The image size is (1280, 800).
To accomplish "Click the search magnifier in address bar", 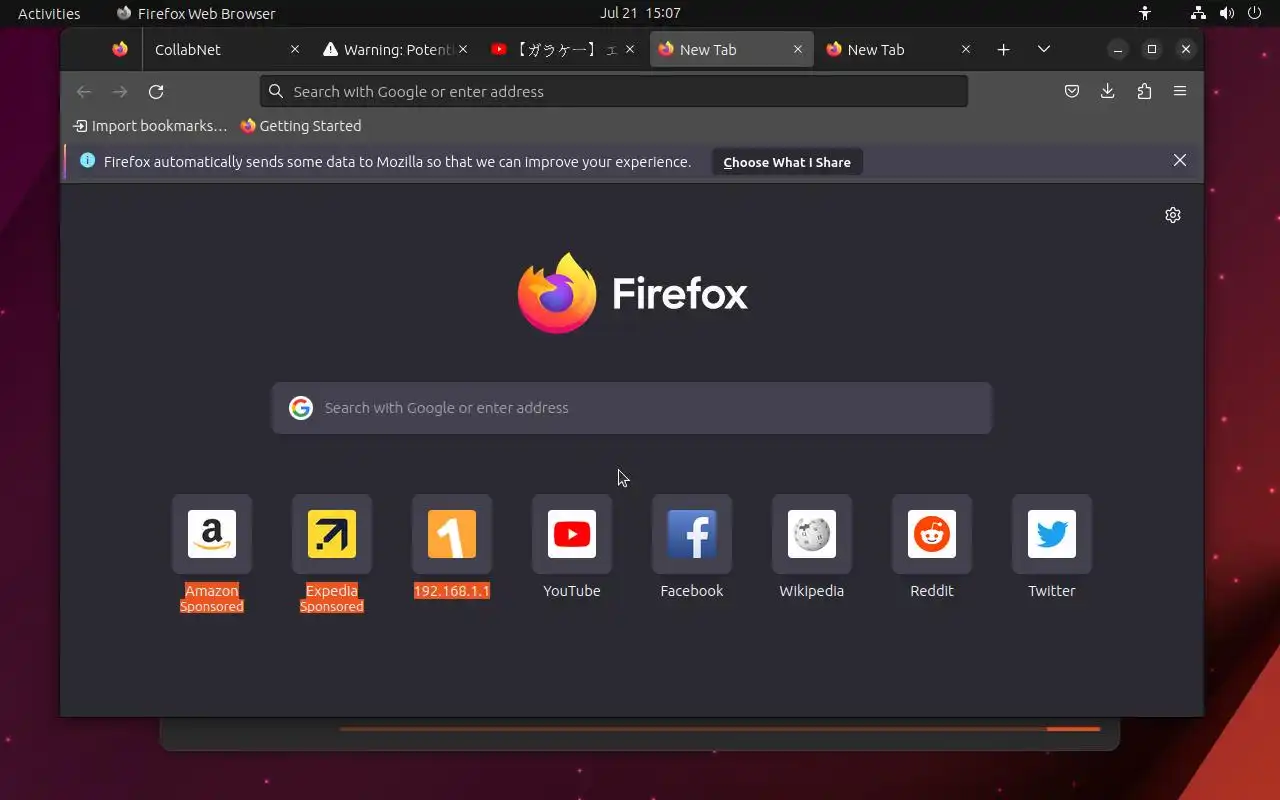I will tap(277, 91).
